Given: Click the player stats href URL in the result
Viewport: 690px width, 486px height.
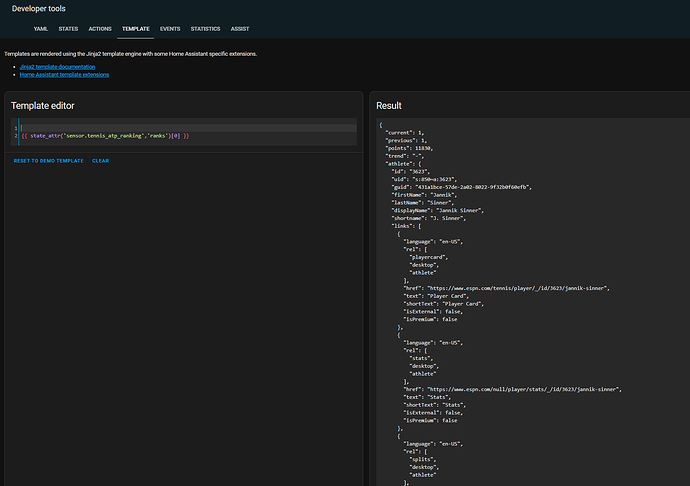Looking at the screenshot, I should pyautogui.click(x=520, y=388).
